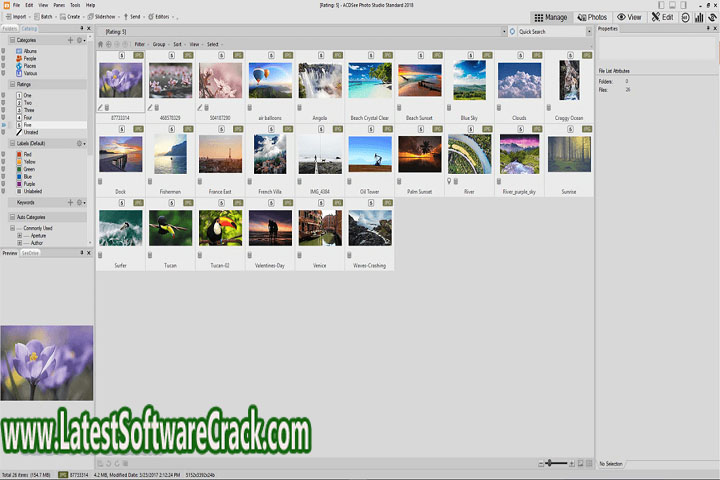This screenshot has width=720, height=480.
Task: Open the Tools menu
Action: point(75,5)
